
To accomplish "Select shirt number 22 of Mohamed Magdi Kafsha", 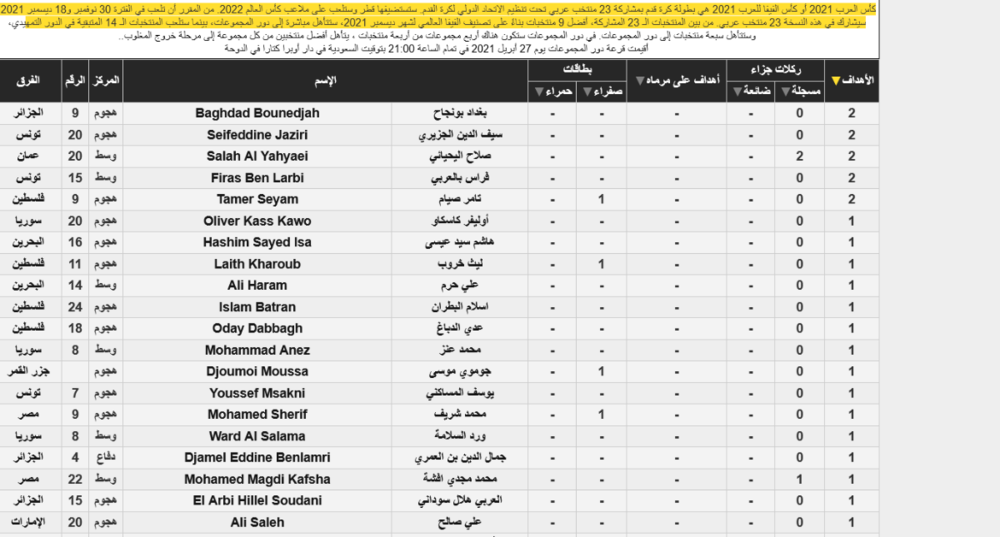I will pyautogui.click(x=75, y=480).
